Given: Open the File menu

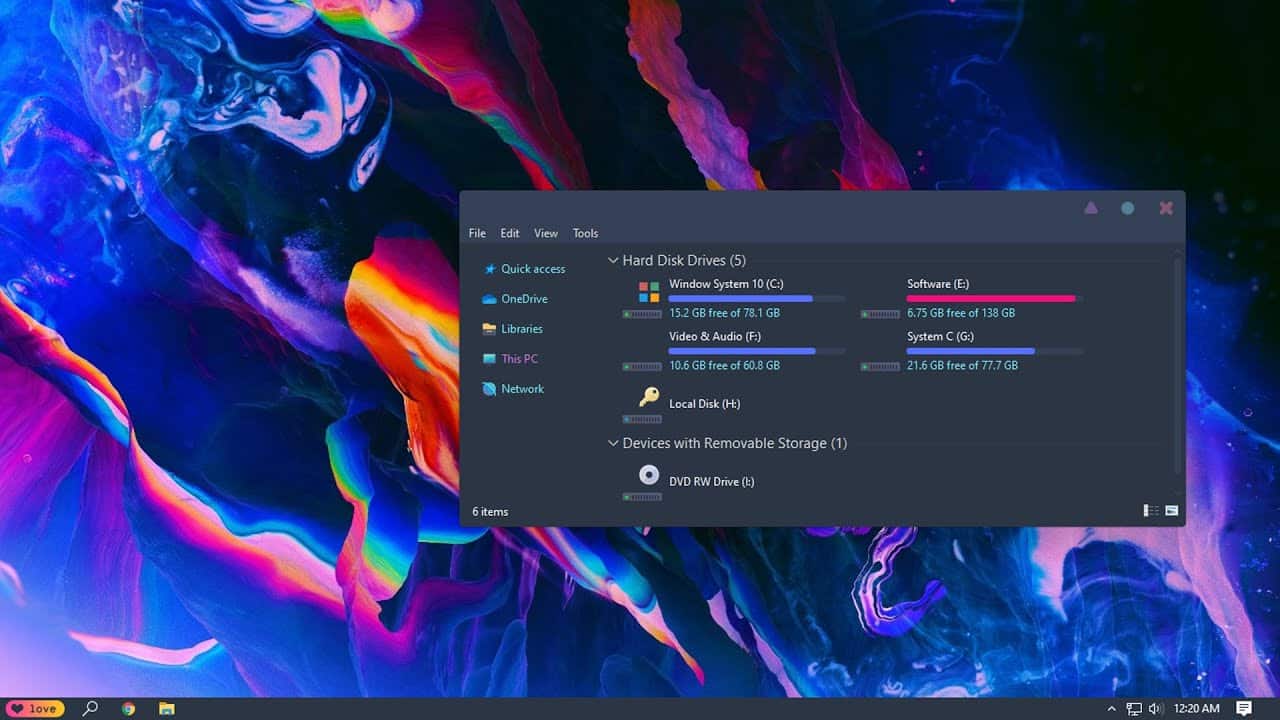Looking at the screenshot, I should click(477, 233).
